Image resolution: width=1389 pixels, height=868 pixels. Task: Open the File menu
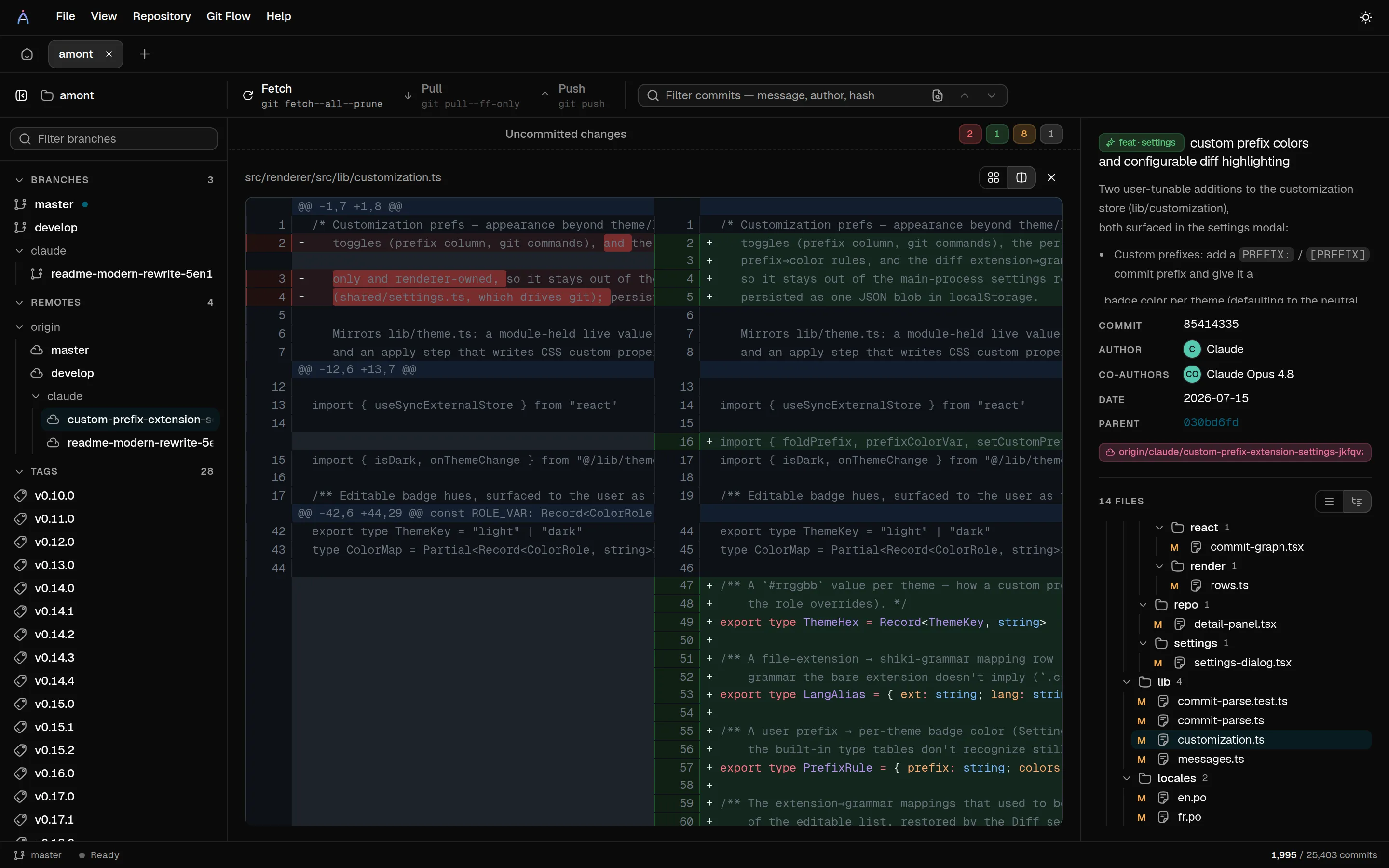[66, 17]
